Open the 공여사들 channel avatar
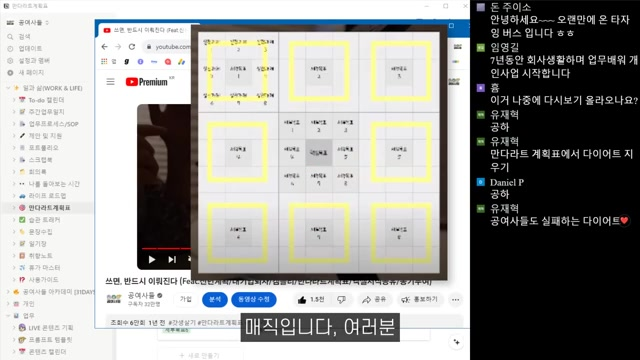 [x=114, y=299]
